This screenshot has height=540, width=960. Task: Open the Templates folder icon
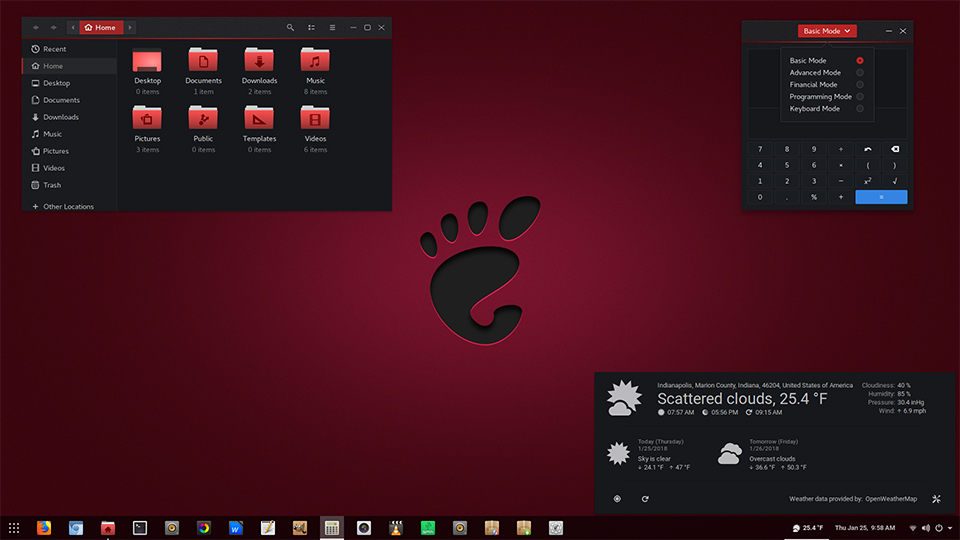coord(259,118)
